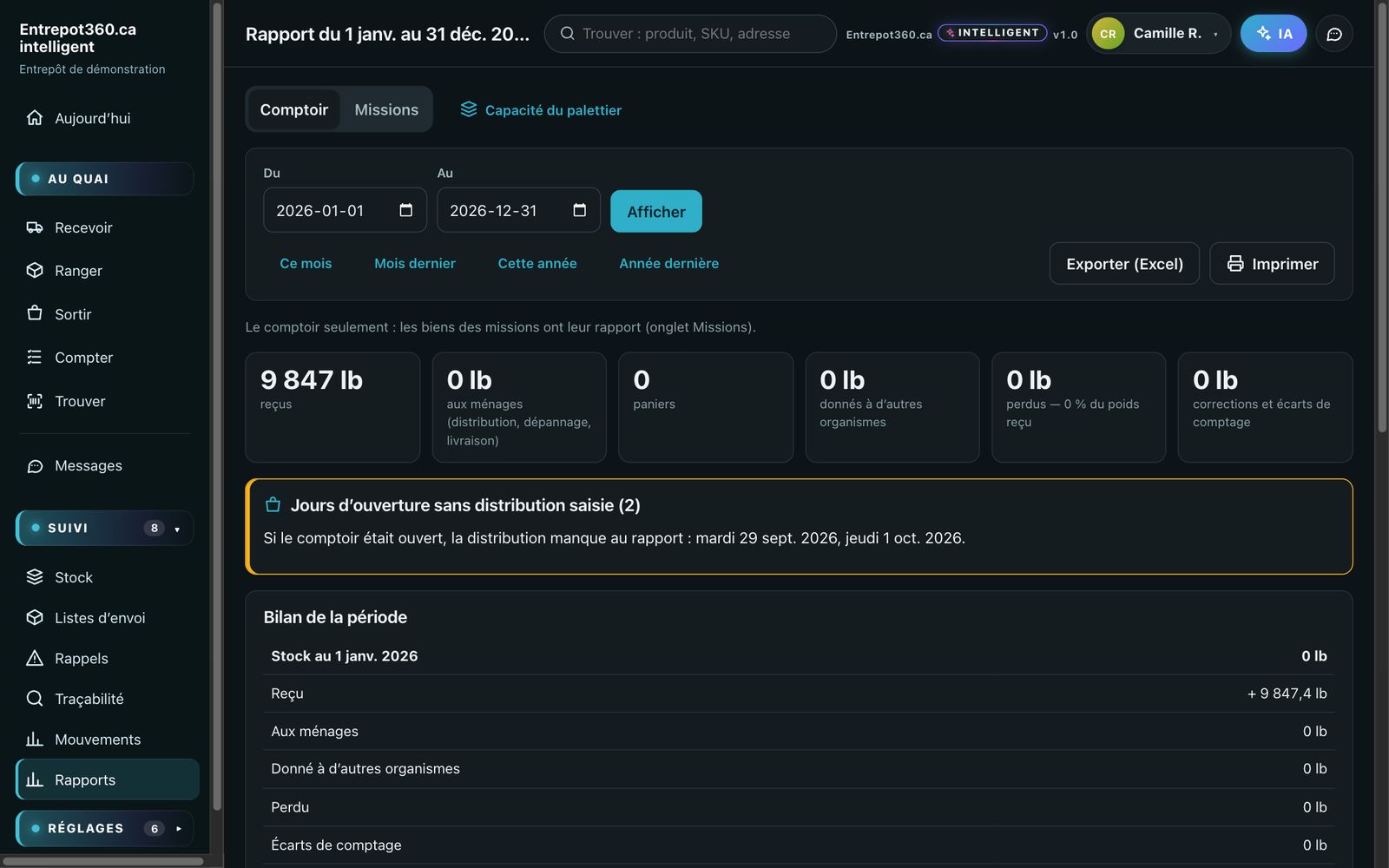This screenshot has height=868, width=1389.
Task: Click the Afficher button
Action: pos(656,211)
